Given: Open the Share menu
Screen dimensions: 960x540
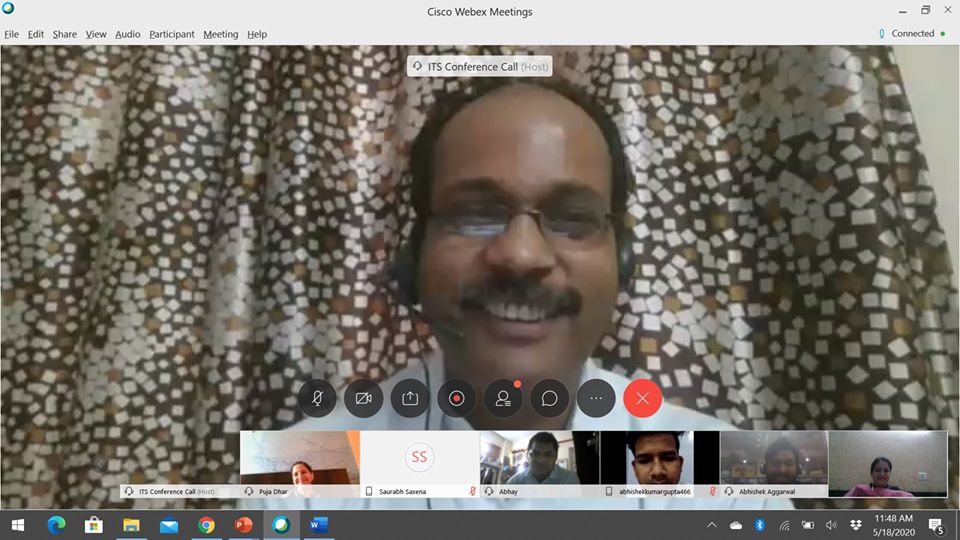Looking at the screenshot, I should (64, 34).
